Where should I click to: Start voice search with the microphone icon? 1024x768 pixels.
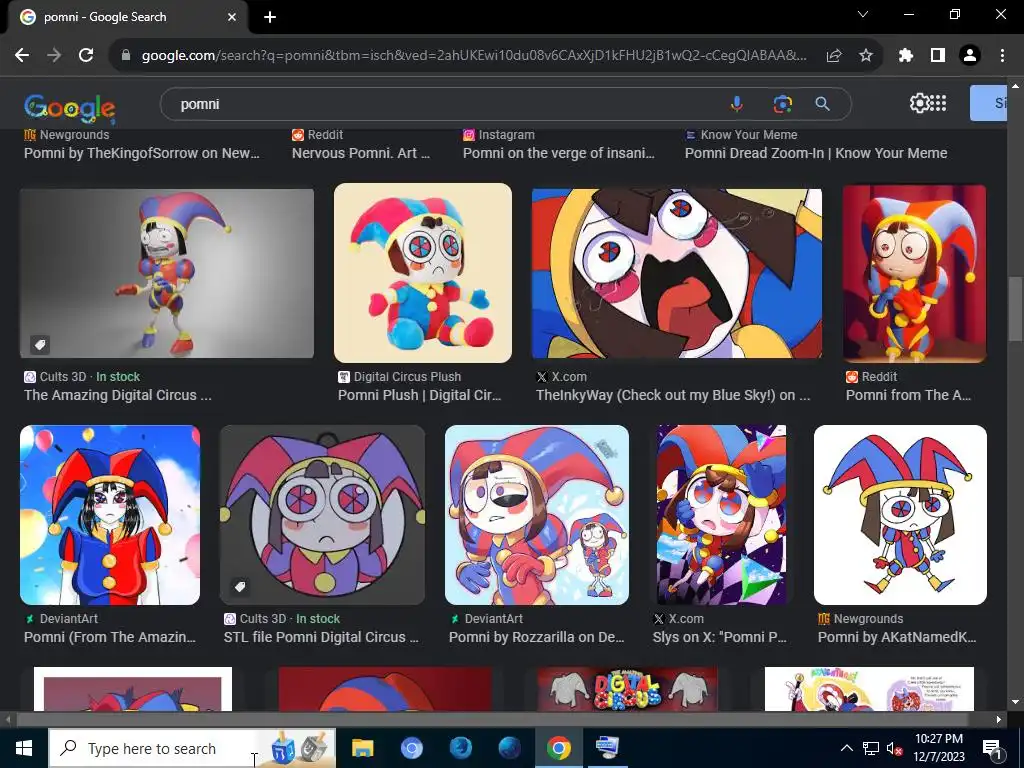[737, 104]
